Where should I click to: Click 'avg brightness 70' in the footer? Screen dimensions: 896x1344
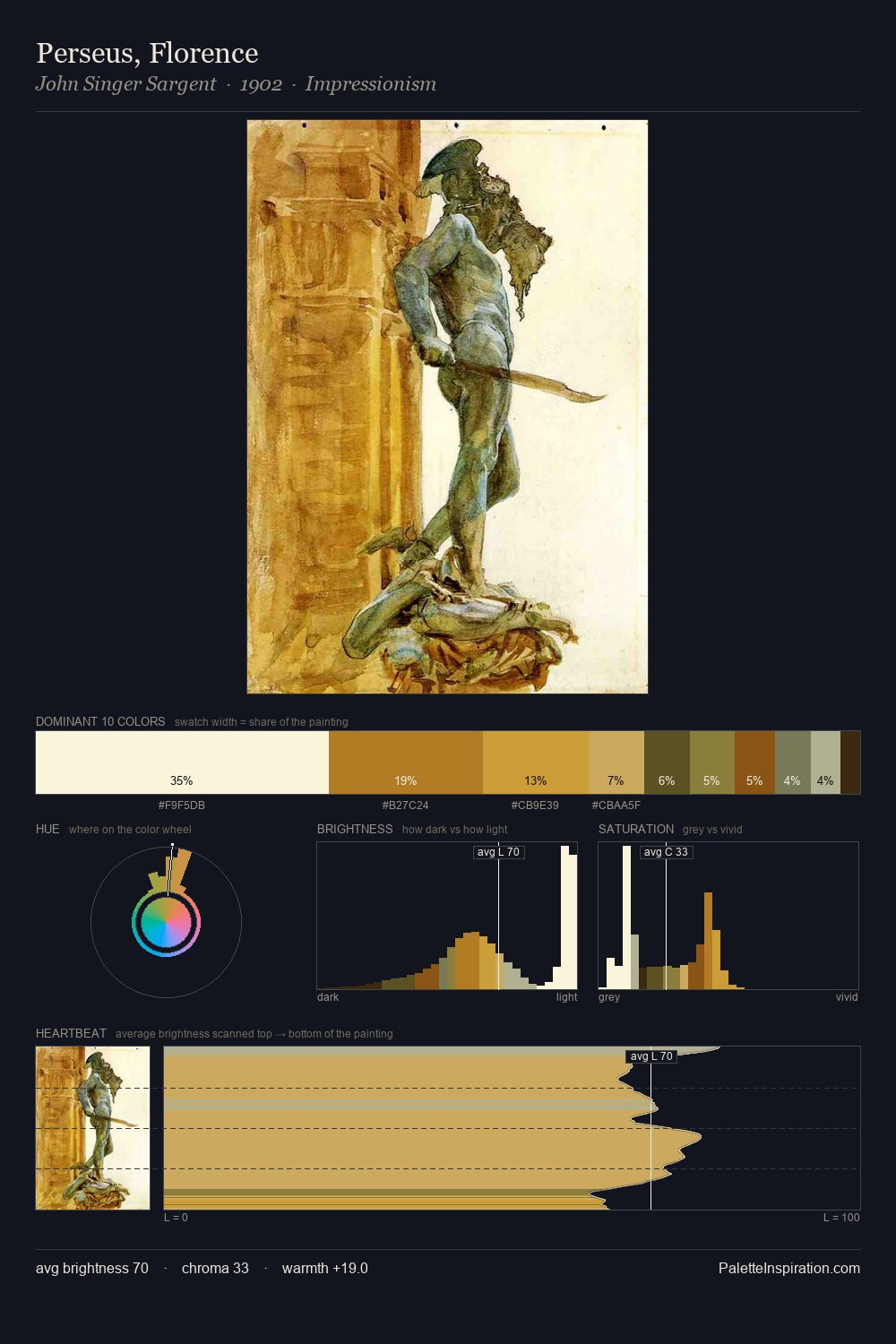92,1268
